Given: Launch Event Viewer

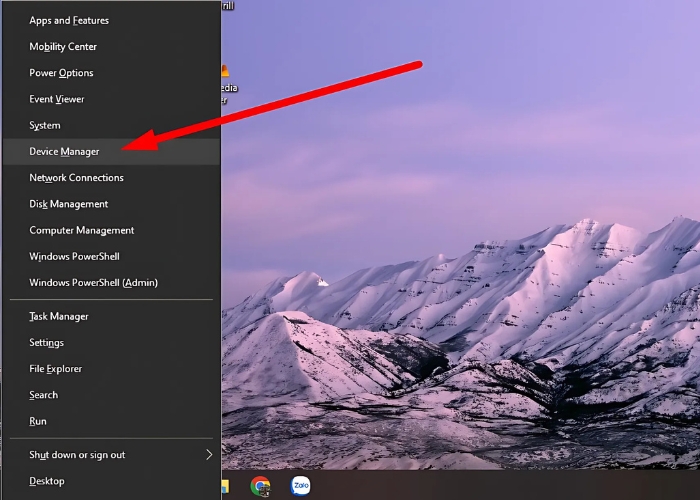Looking at the screenshot, I should point(57,99).
